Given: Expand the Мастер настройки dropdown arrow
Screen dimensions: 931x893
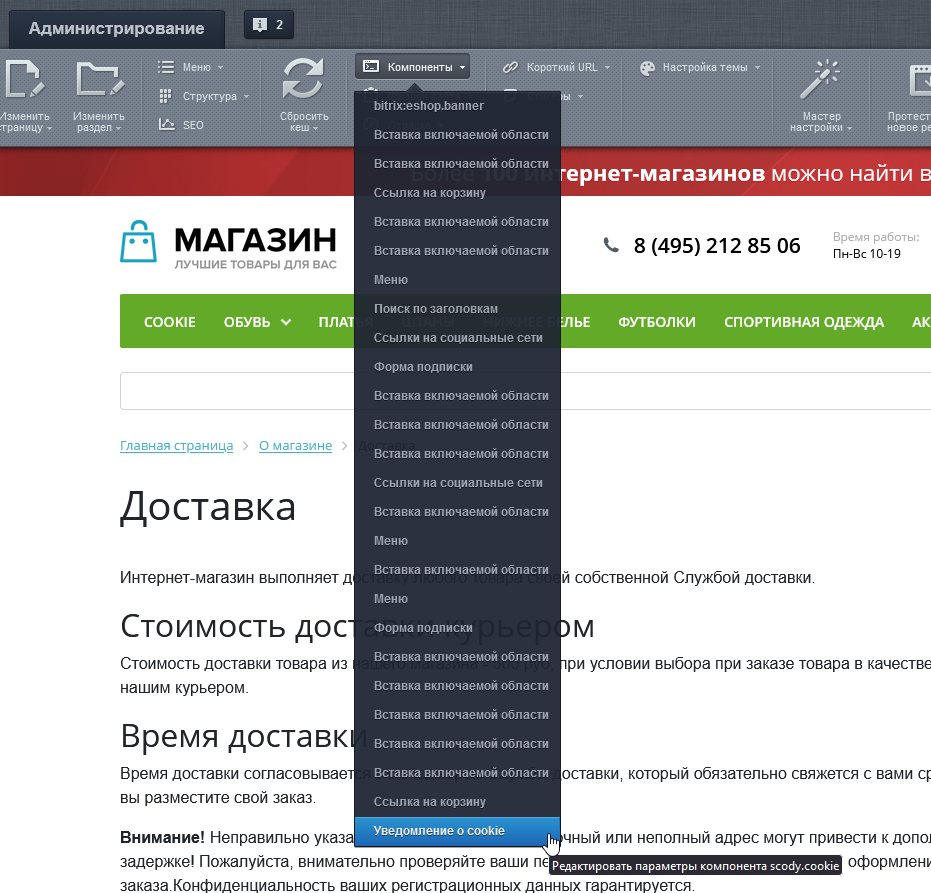Looking at the screenshot, I should [850, 128].
